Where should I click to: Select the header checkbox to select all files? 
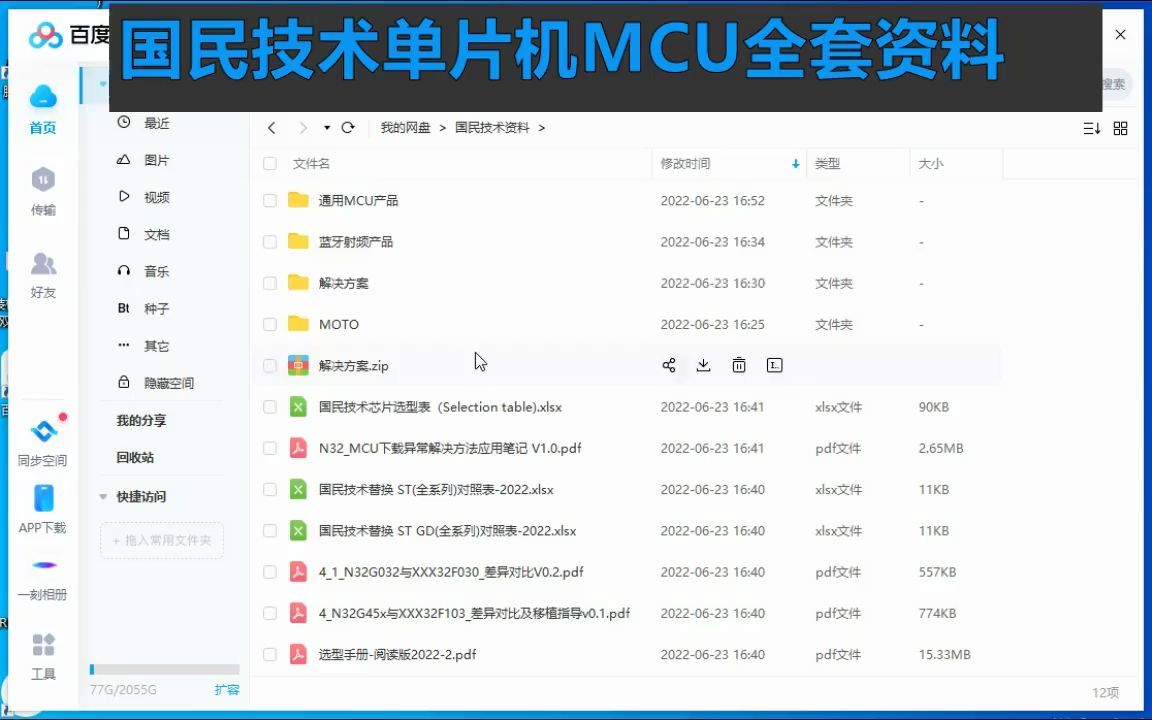click(269, 163)
